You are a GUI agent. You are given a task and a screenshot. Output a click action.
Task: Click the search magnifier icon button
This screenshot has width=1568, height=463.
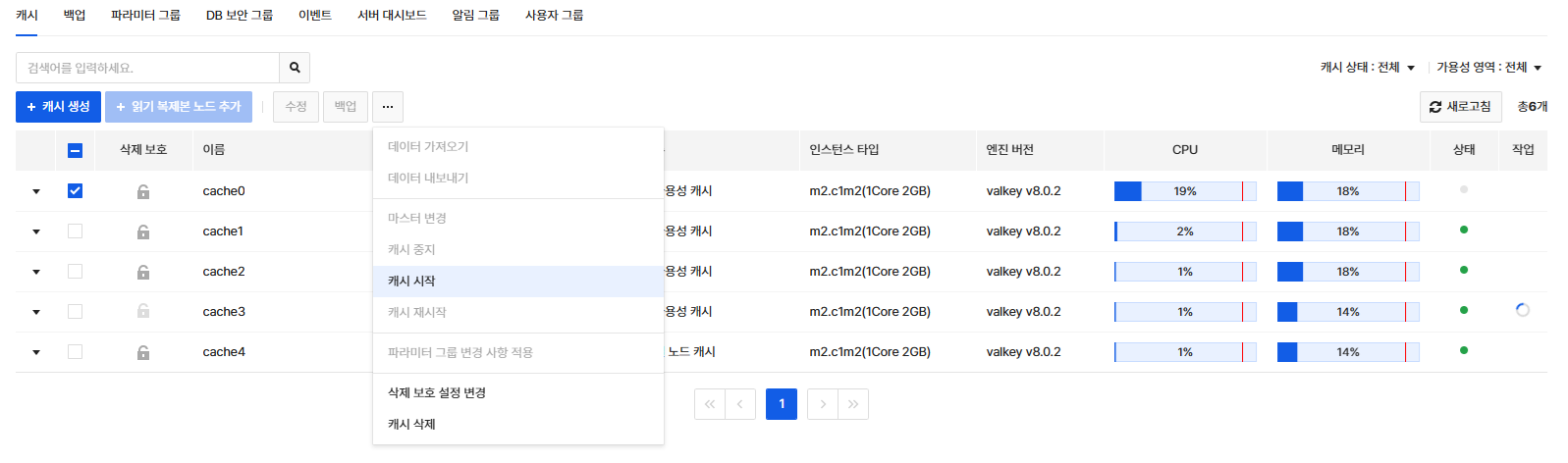(x=295, y=68)
